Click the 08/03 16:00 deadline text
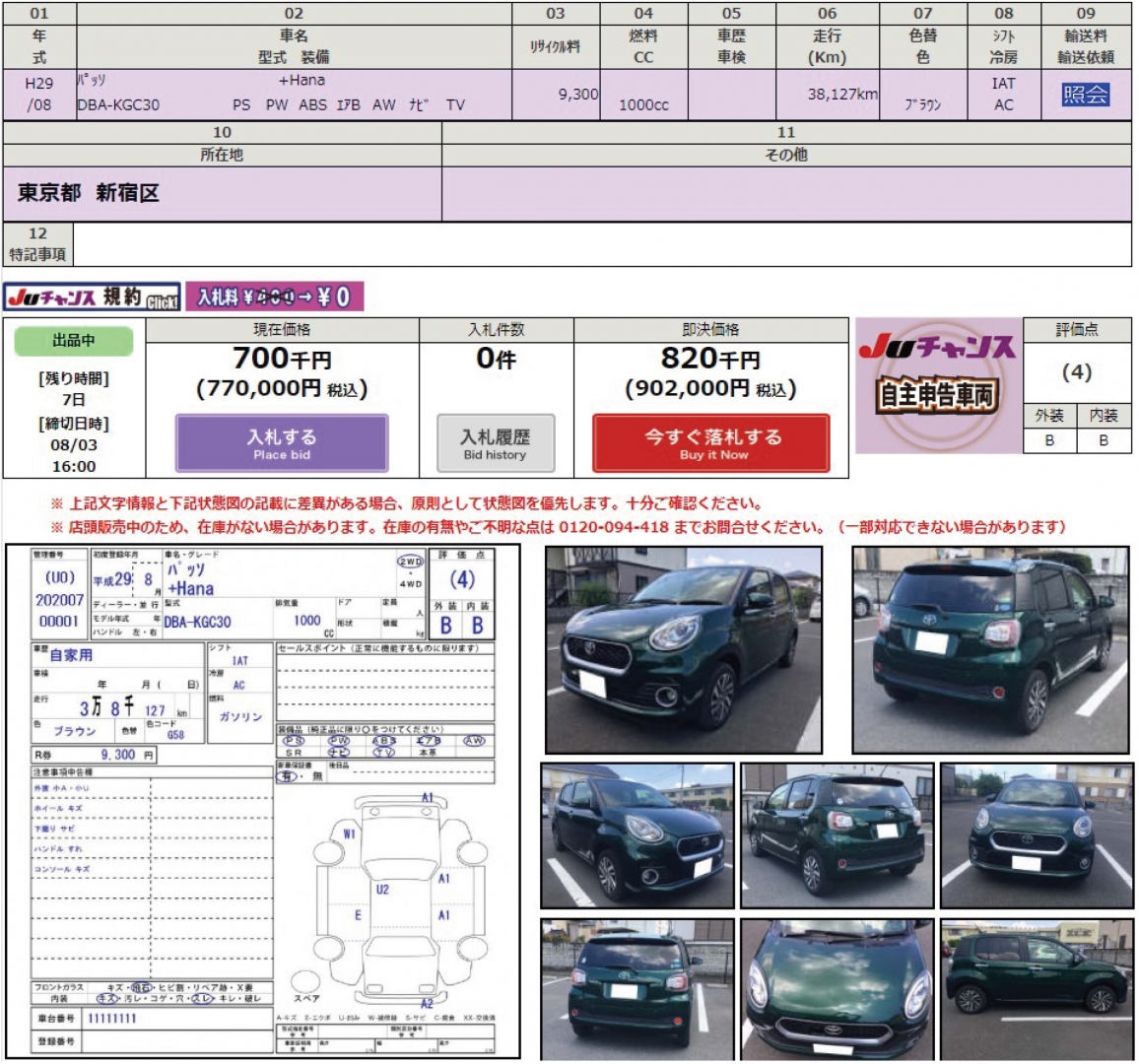This screenshot has width=1139, height=1064. (x=73, y=455)
